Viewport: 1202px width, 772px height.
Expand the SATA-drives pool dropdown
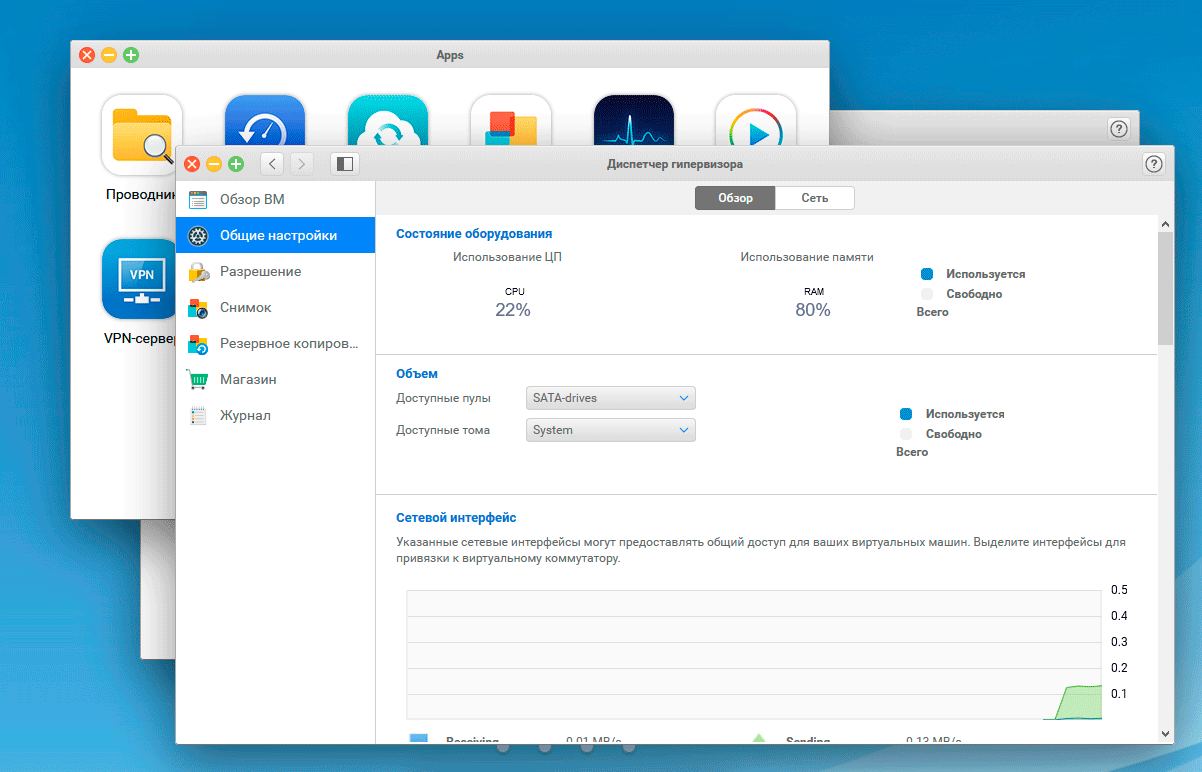point(610,398)
